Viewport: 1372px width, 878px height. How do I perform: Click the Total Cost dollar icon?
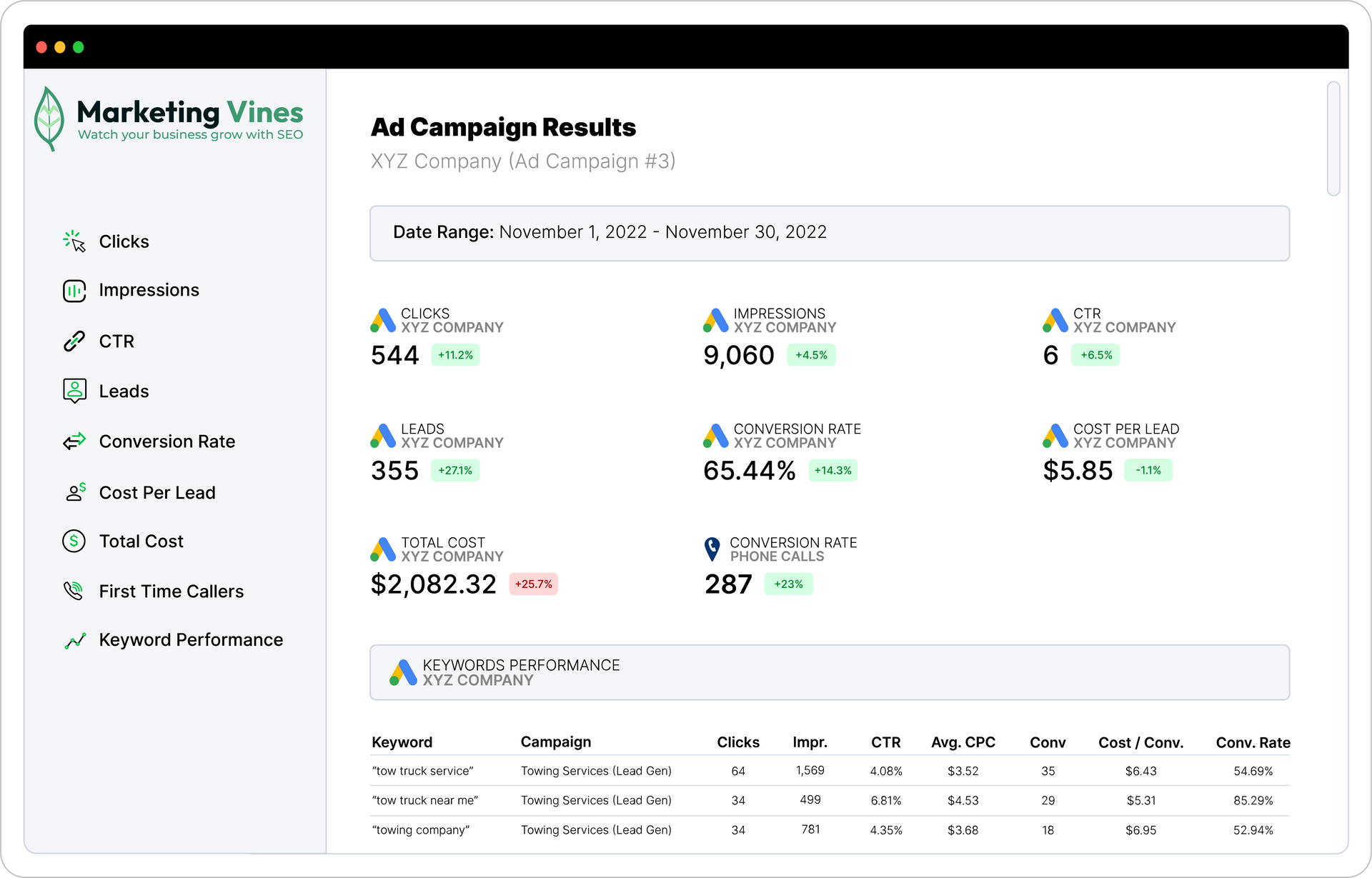(x=74, y=542)
